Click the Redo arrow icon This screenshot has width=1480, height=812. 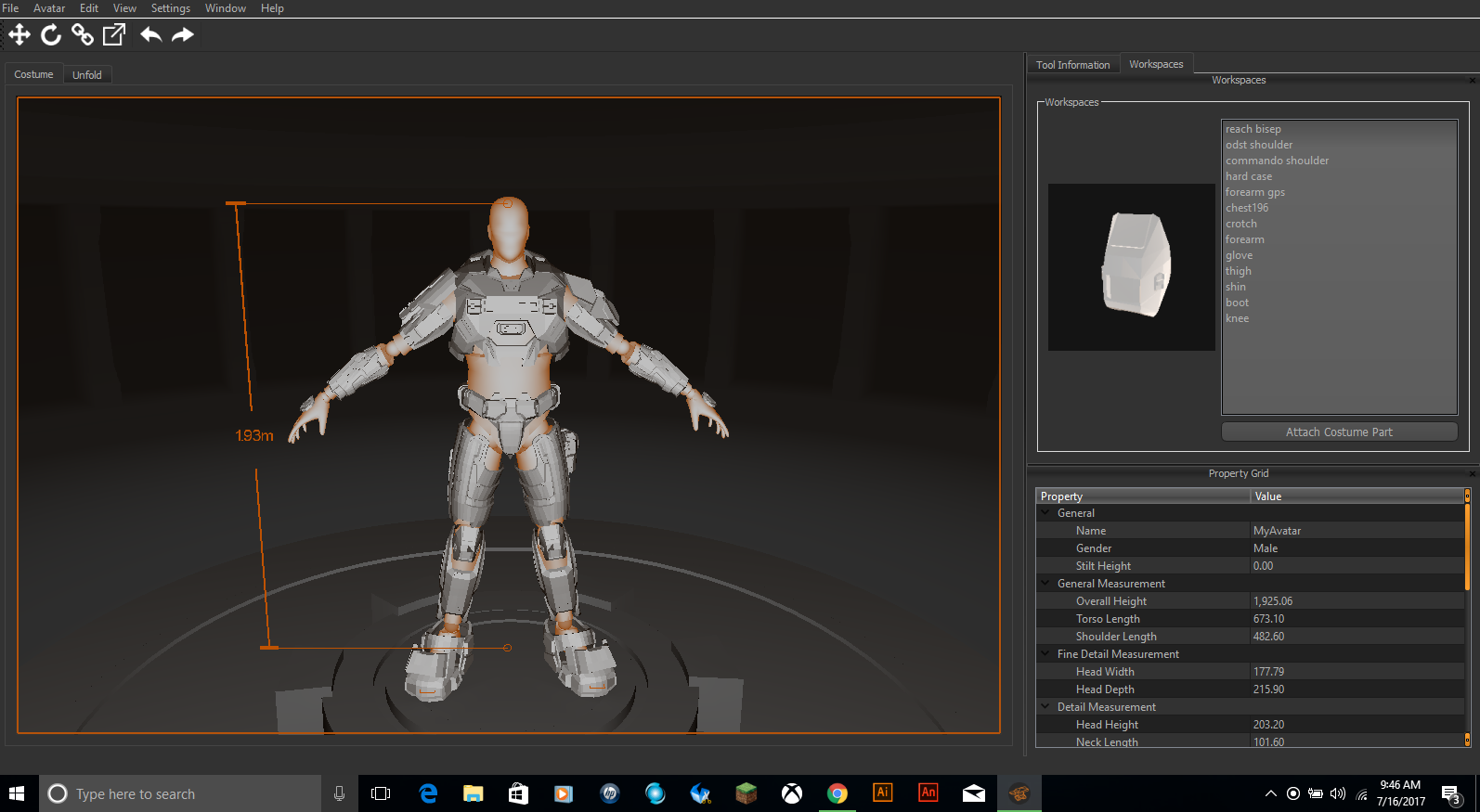click(183, 35)
